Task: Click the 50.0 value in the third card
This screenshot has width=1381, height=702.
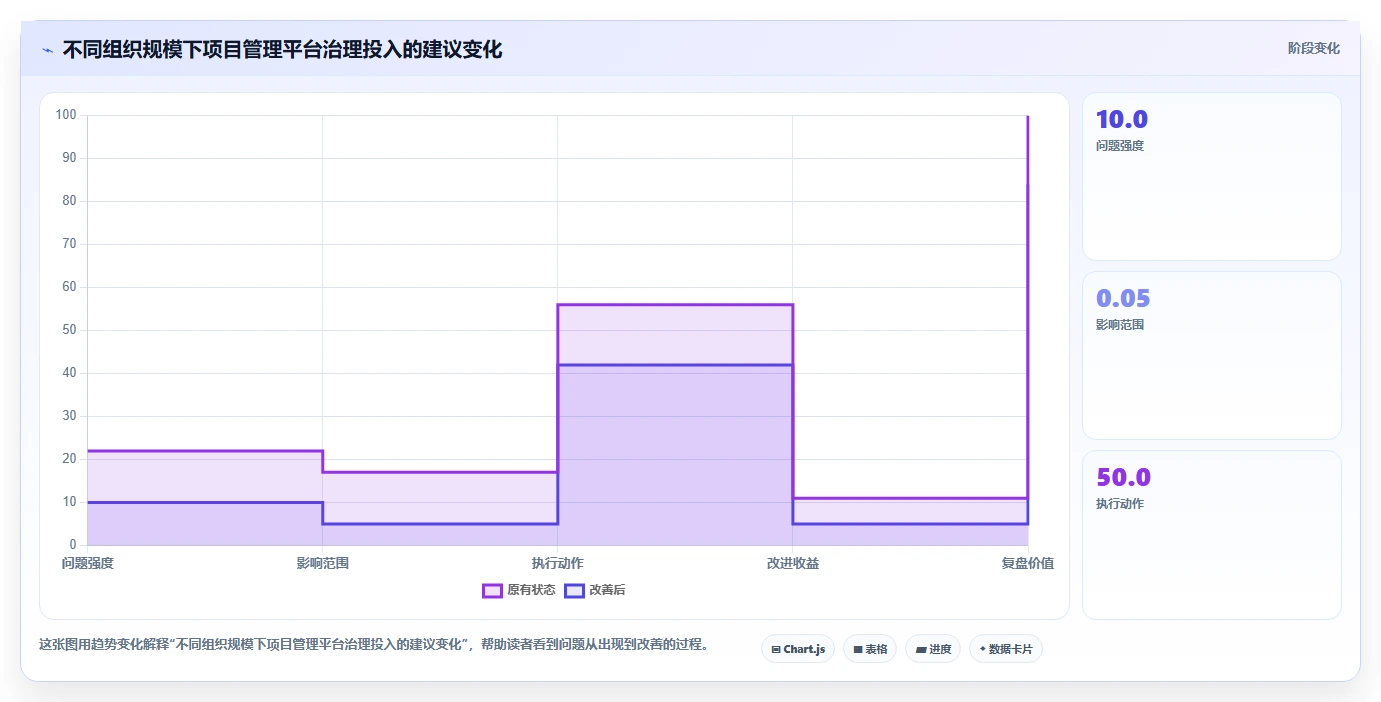Action: tap(1123, 478)
